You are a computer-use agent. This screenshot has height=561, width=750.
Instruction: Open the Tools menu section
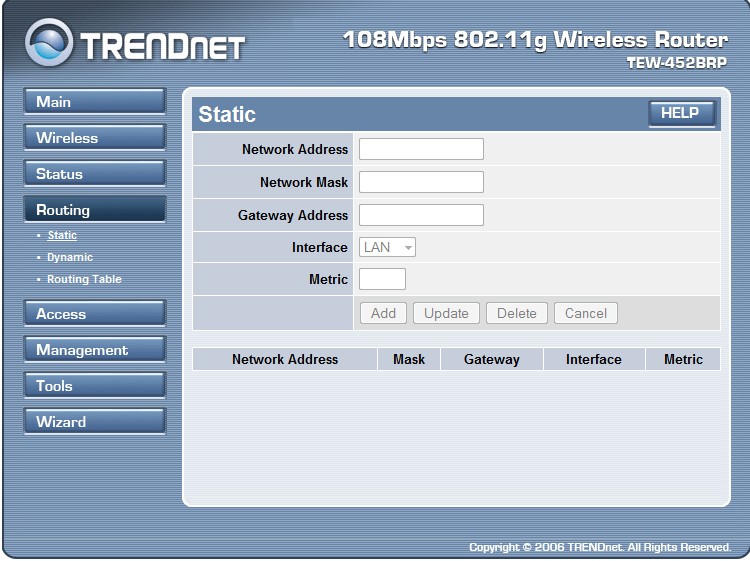click(95, 385)
